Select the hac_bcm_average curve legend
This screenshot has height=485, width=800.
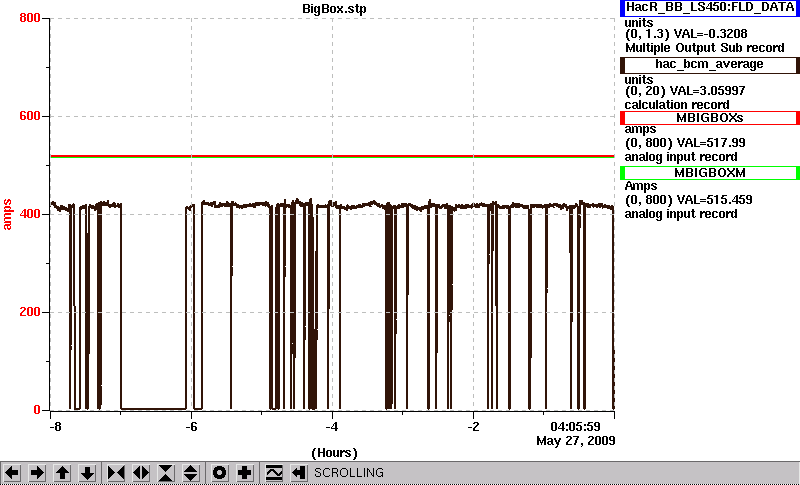710,65
